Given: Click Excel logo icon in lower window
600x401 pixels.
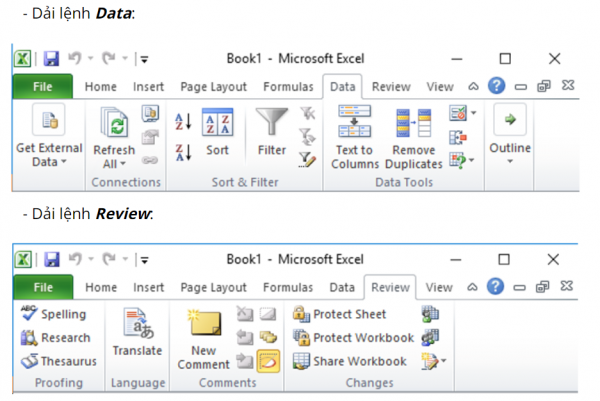Looking at the screenshot, I should (x=23, y=259).
